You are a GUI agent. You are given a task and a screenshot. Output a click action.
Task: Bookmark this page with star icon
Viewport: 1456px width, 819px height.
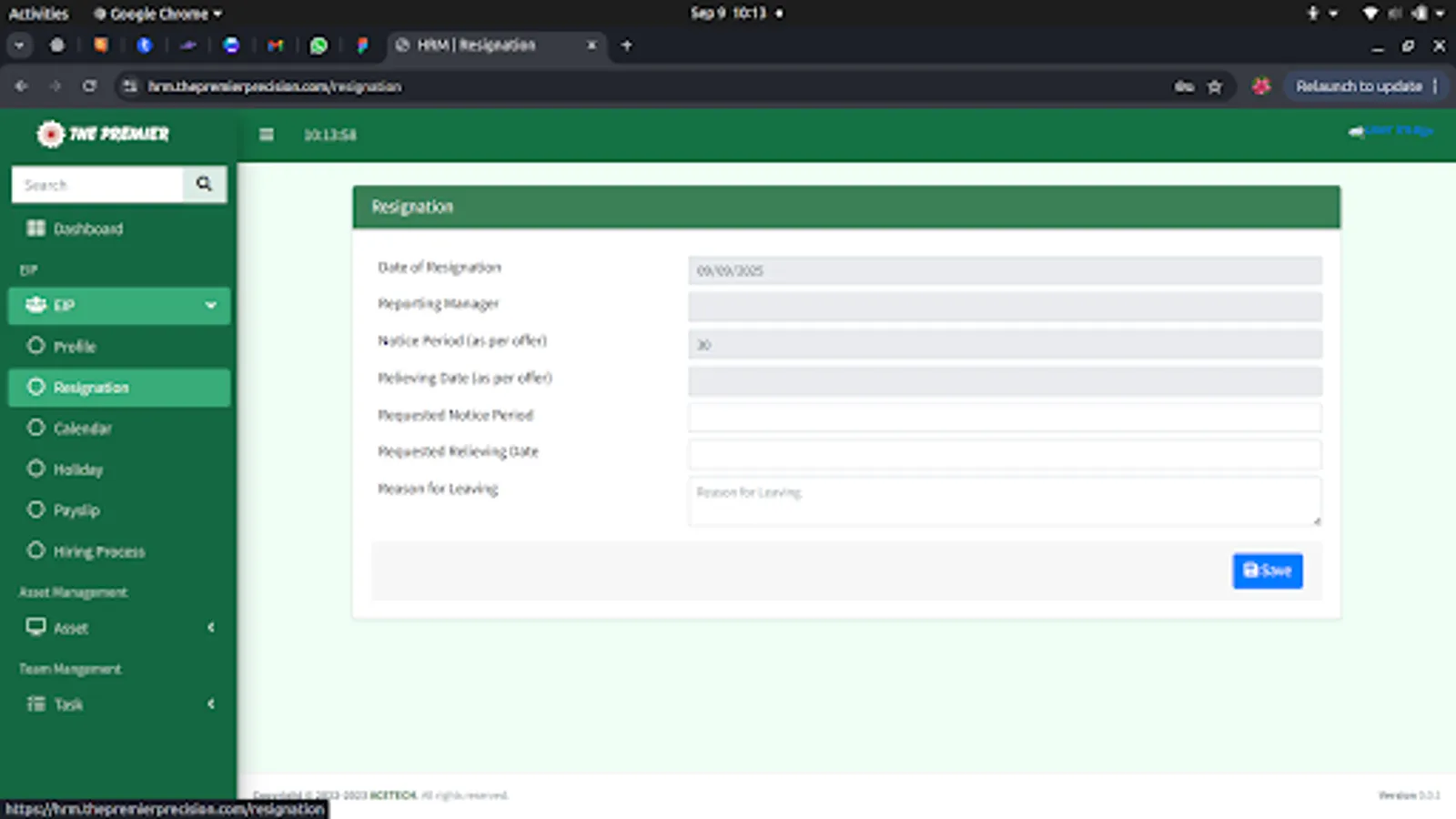point(1214,86)
